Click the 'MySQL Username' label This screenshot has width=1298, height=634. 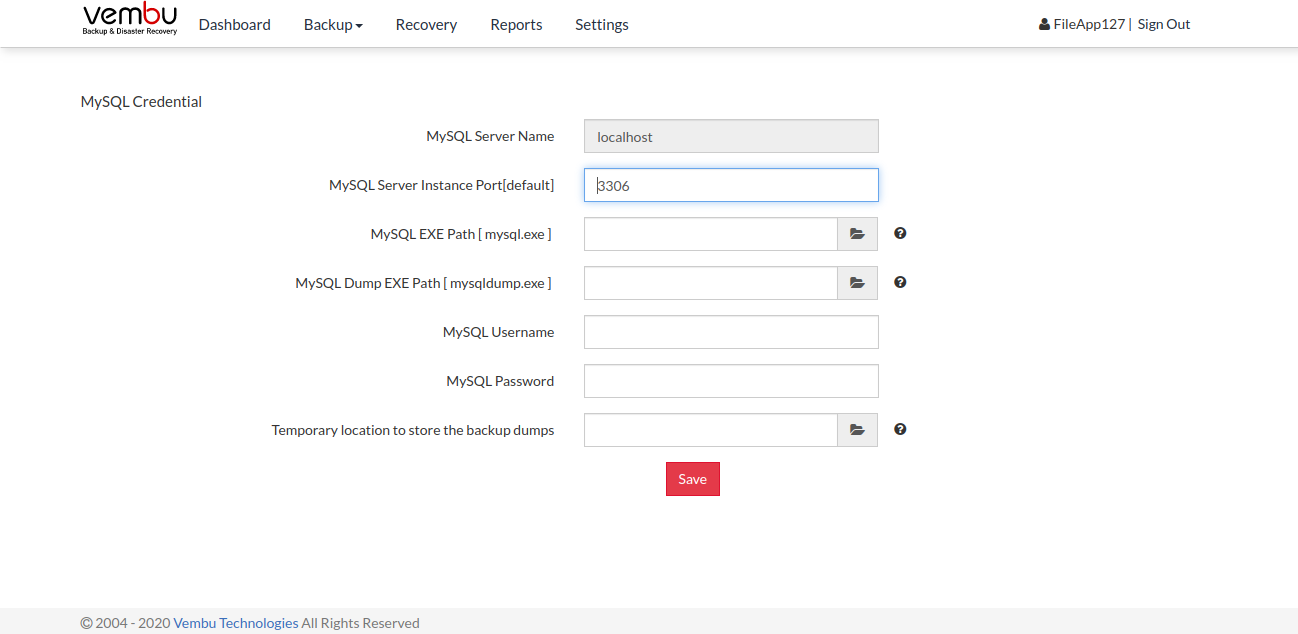(498, 332)
